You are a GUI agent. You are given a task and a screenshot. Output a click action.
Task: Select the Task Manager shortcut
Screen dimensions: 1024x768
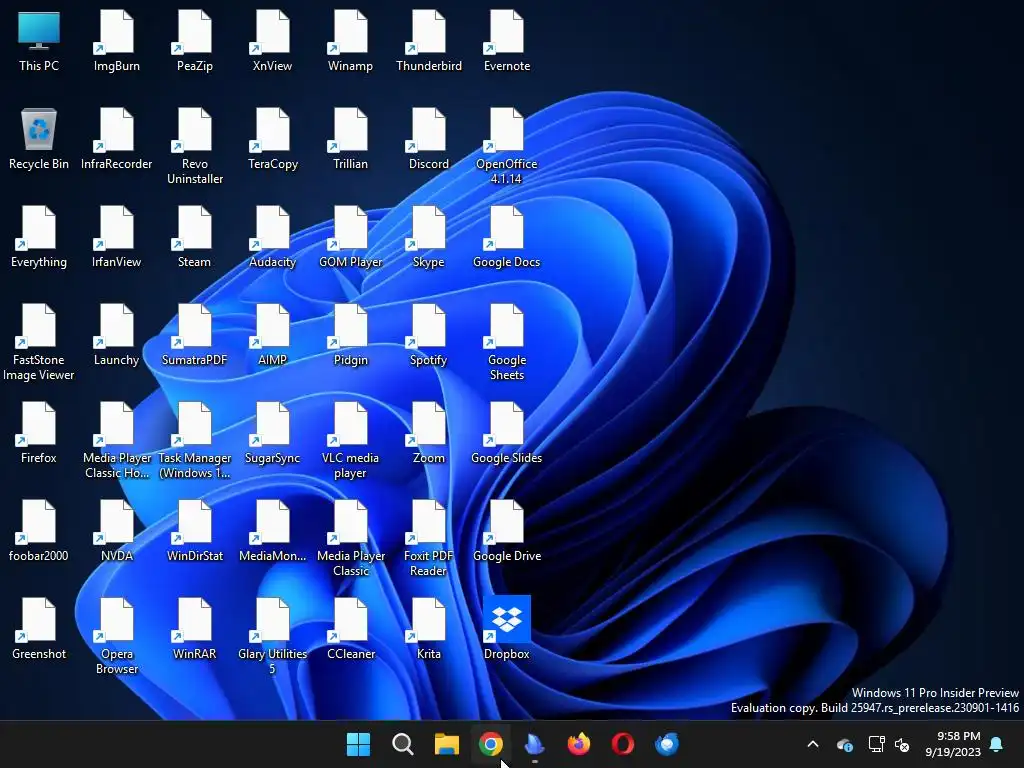click(195, 441)
